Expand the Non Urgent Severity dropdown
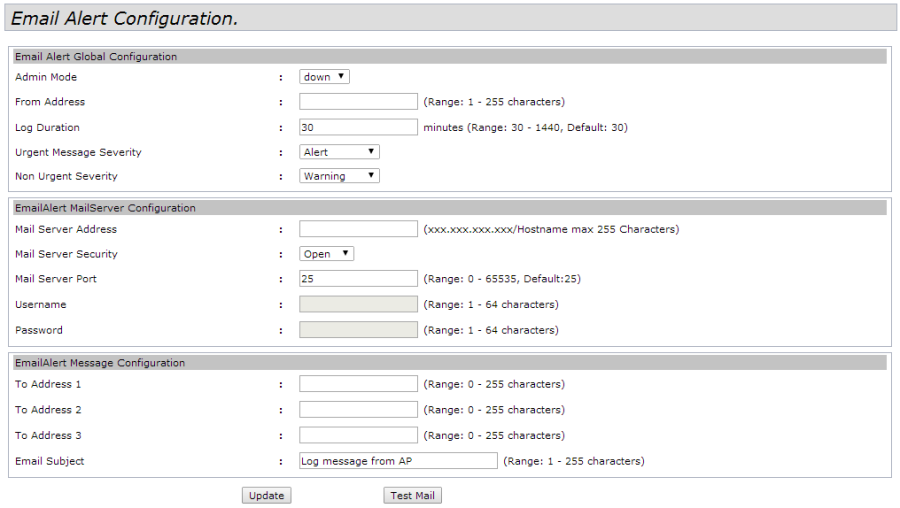 point(339,176)
